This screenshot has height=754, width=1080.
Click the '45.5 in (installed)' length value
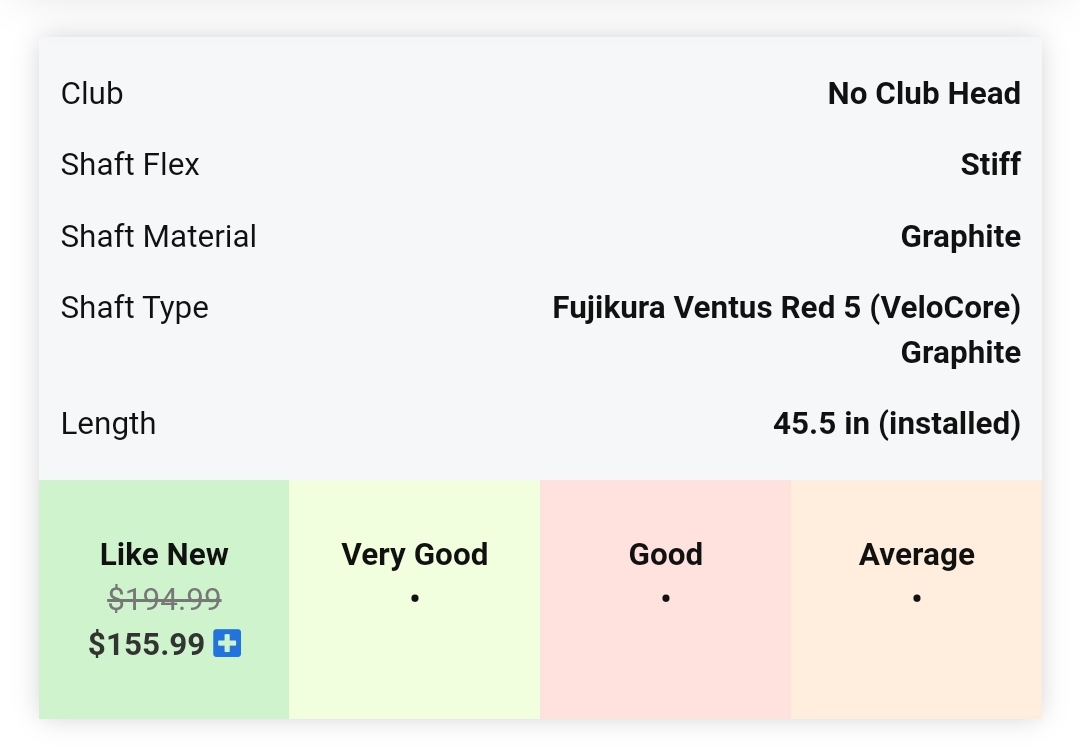896,423
